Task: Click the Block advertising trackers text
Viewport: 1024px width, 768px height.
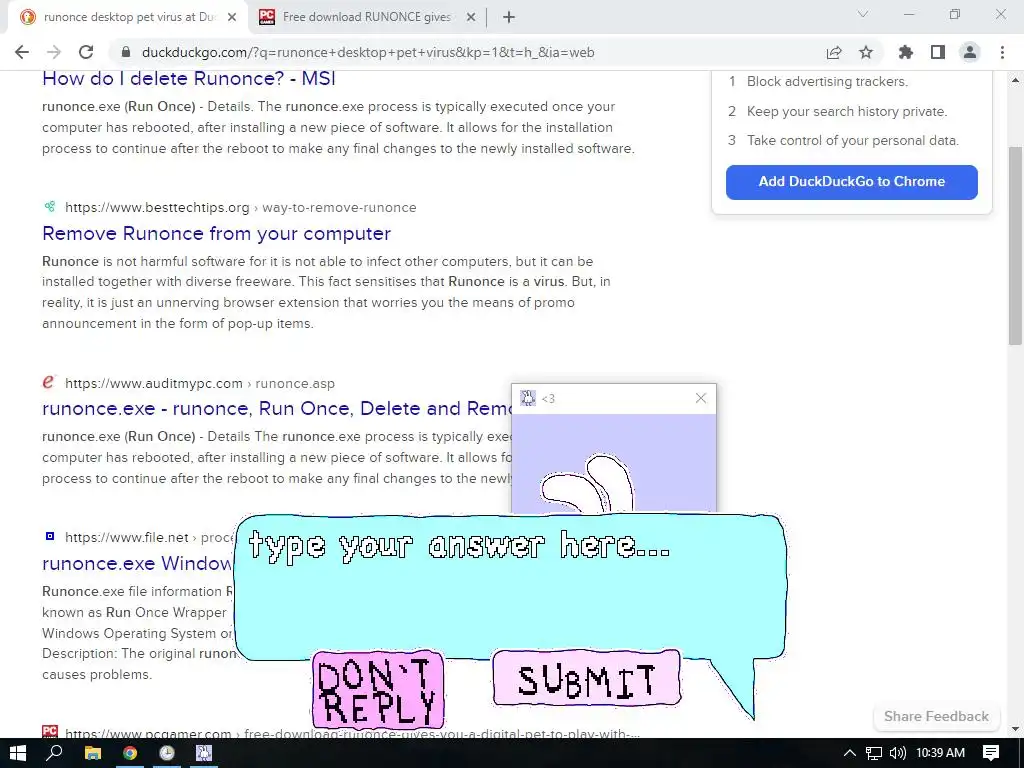Action: [x=827, y=82]
